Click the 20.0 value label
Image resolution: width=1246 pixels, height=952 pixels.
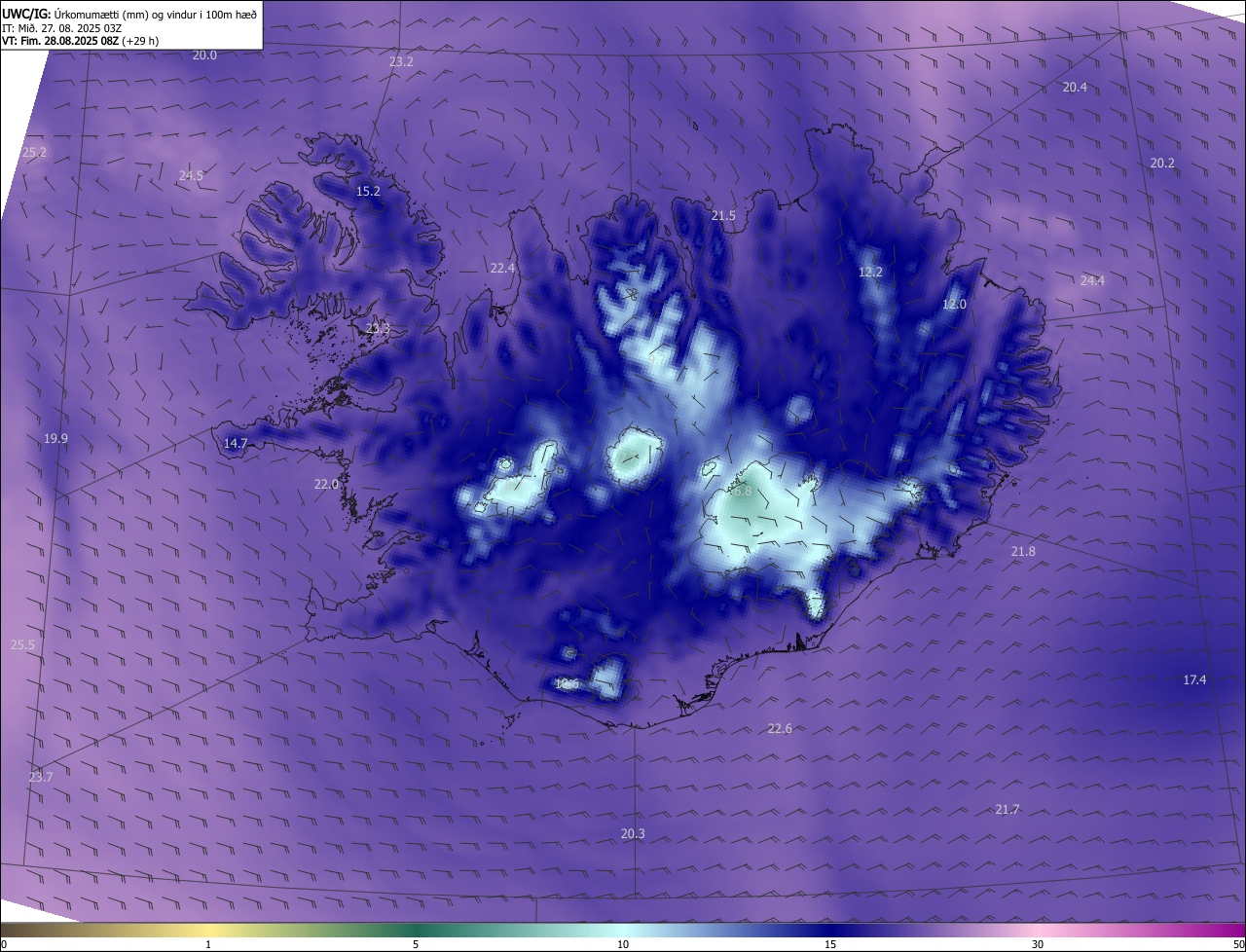pyautogui.click(x=204, y=55)
